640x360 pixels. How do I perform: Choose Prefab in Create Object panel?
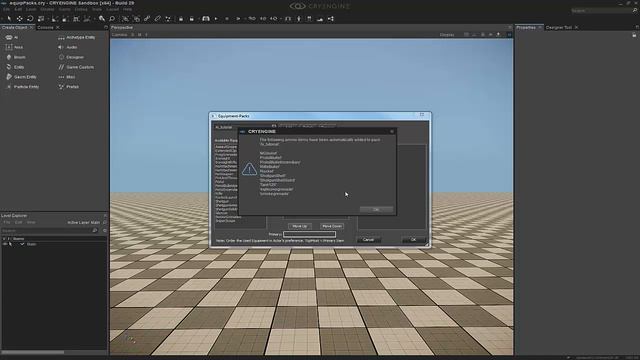click(69, 87)
